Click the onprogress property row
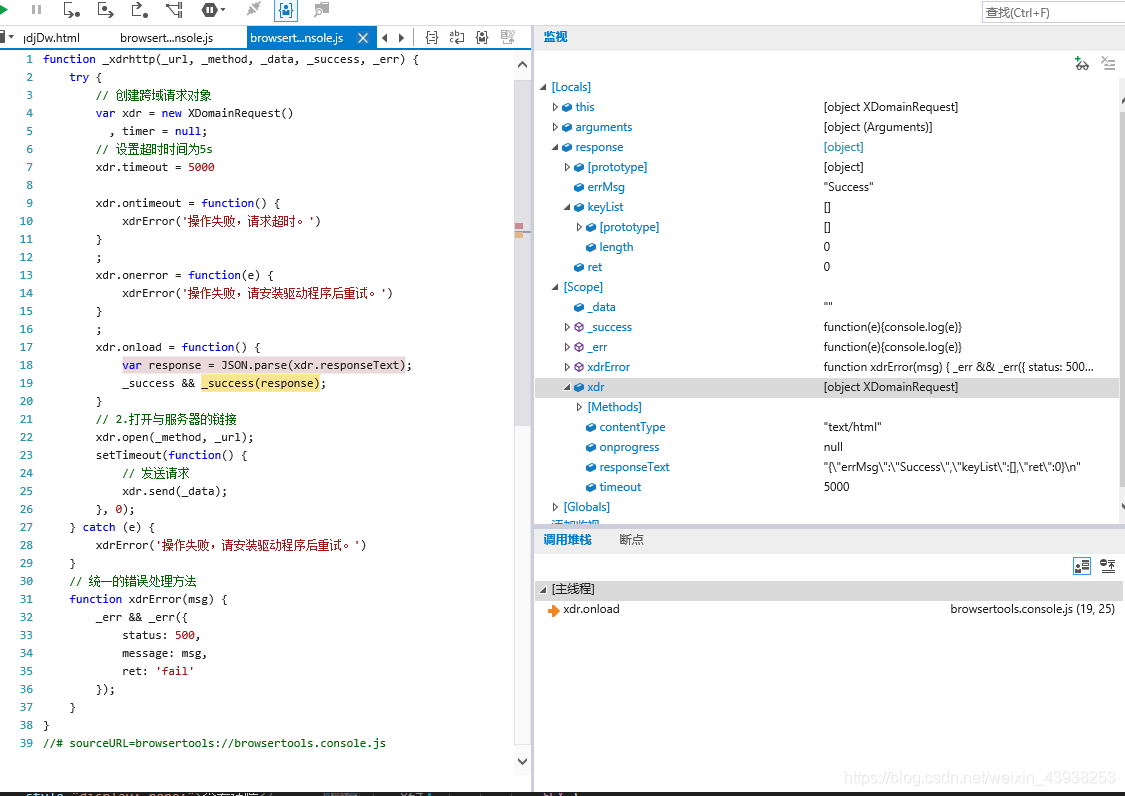The image size is (1125, 796). click(827, 447)
